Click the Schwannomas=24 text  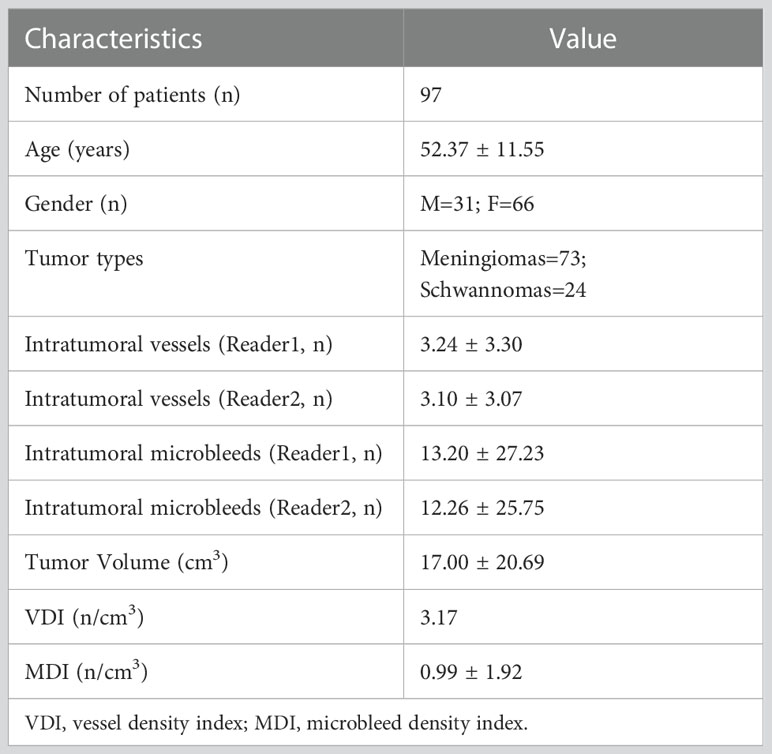point(503,290)
